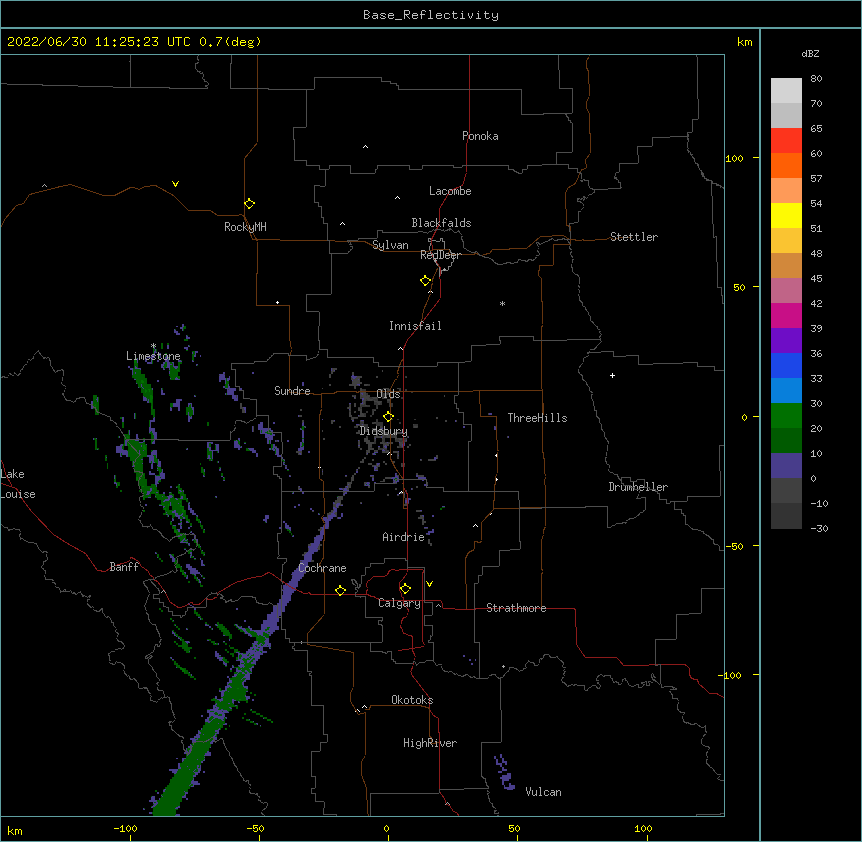Viewport: 862px width, 842px height.
Task: Click the yellow v marker northwest of RockyMH
Action: click(x=175, y=184)
